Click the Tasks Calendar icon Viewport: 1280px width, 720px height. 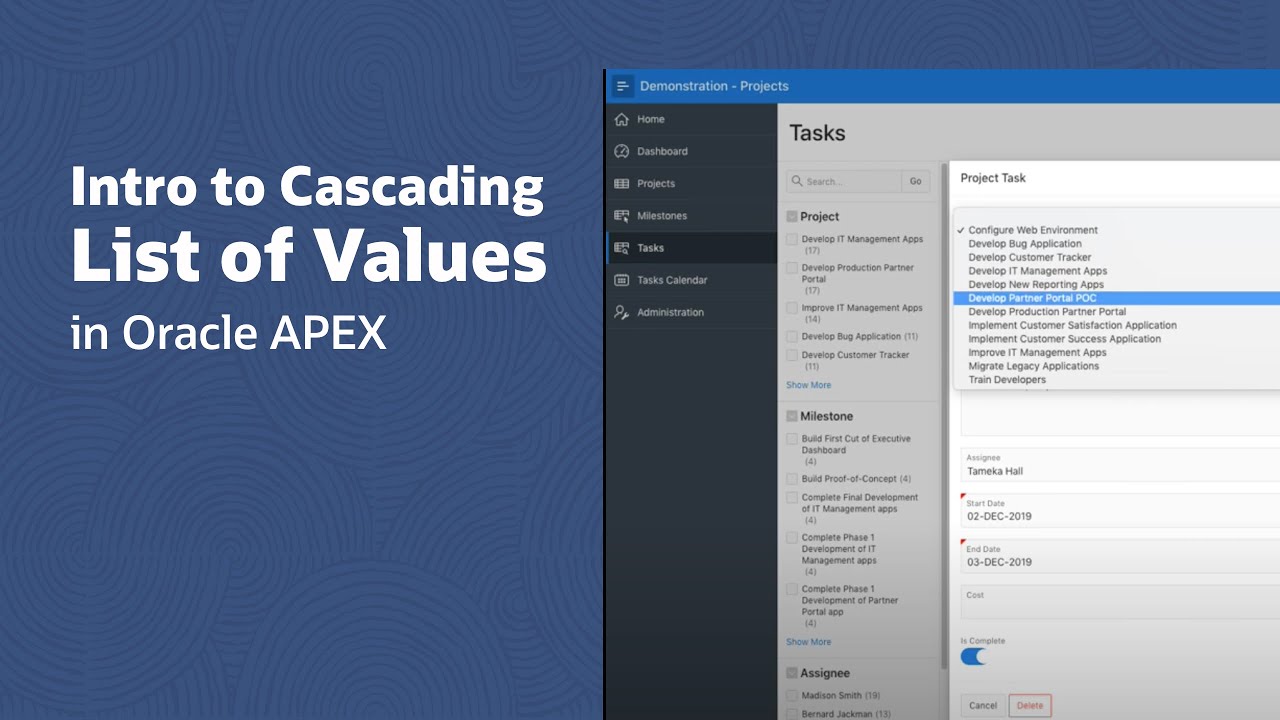click(x=621, y=280)
